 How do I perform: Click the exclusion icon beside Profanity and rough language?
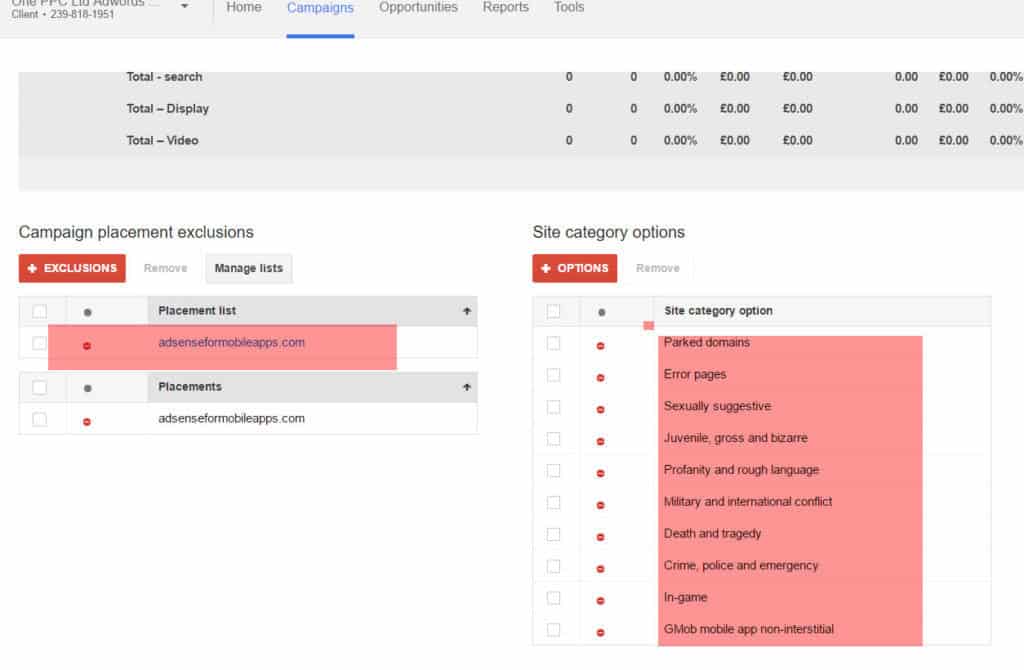(x=600, y=472)
